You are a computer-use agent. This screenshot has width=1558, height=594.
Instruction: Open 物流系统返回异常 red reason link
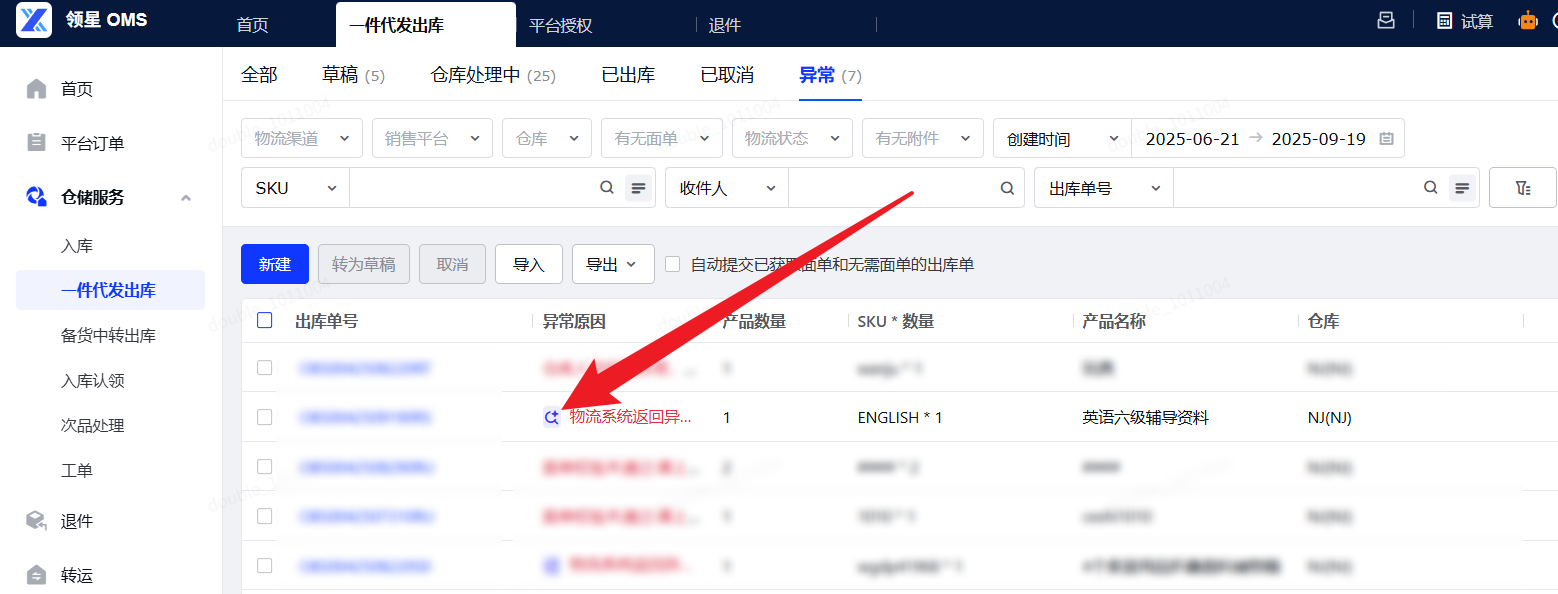(630, 417)
